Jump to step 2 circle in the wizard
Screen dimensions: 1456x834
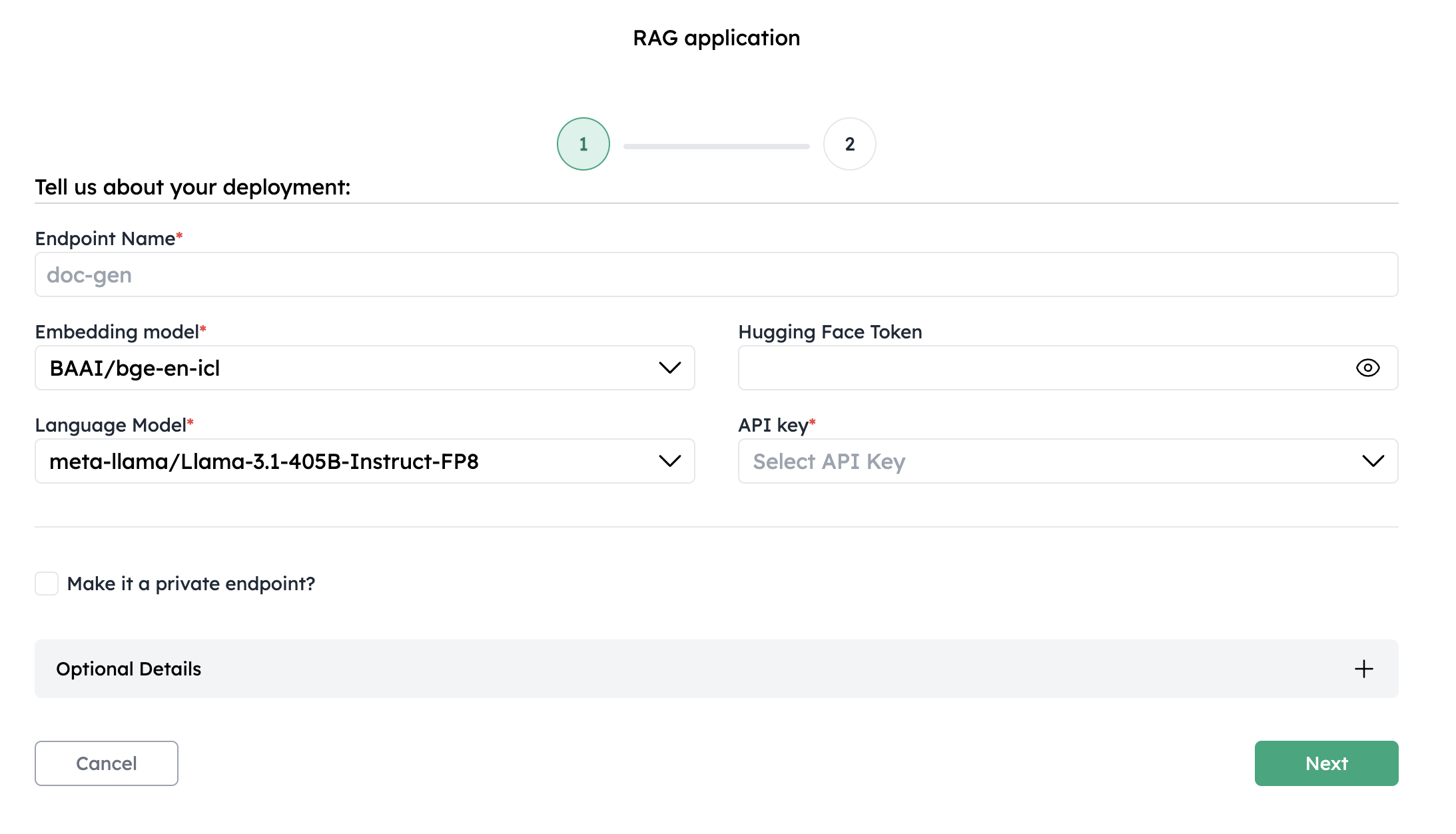[x=850, y=144]
